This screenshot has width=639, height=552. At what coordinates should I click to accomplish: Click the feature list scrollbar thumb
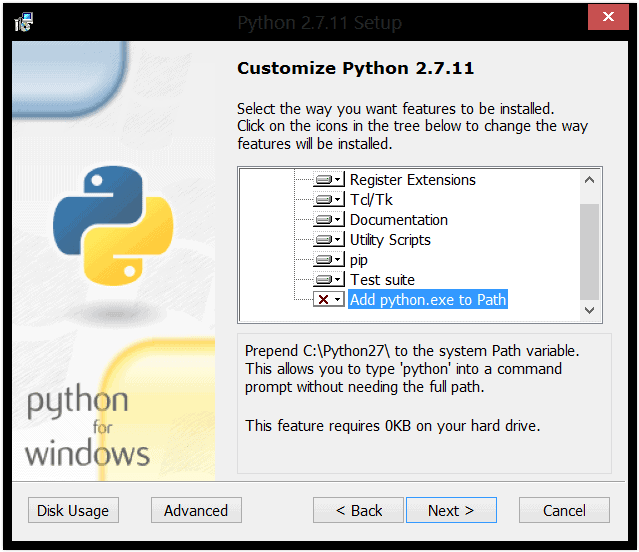coord(589,252)
